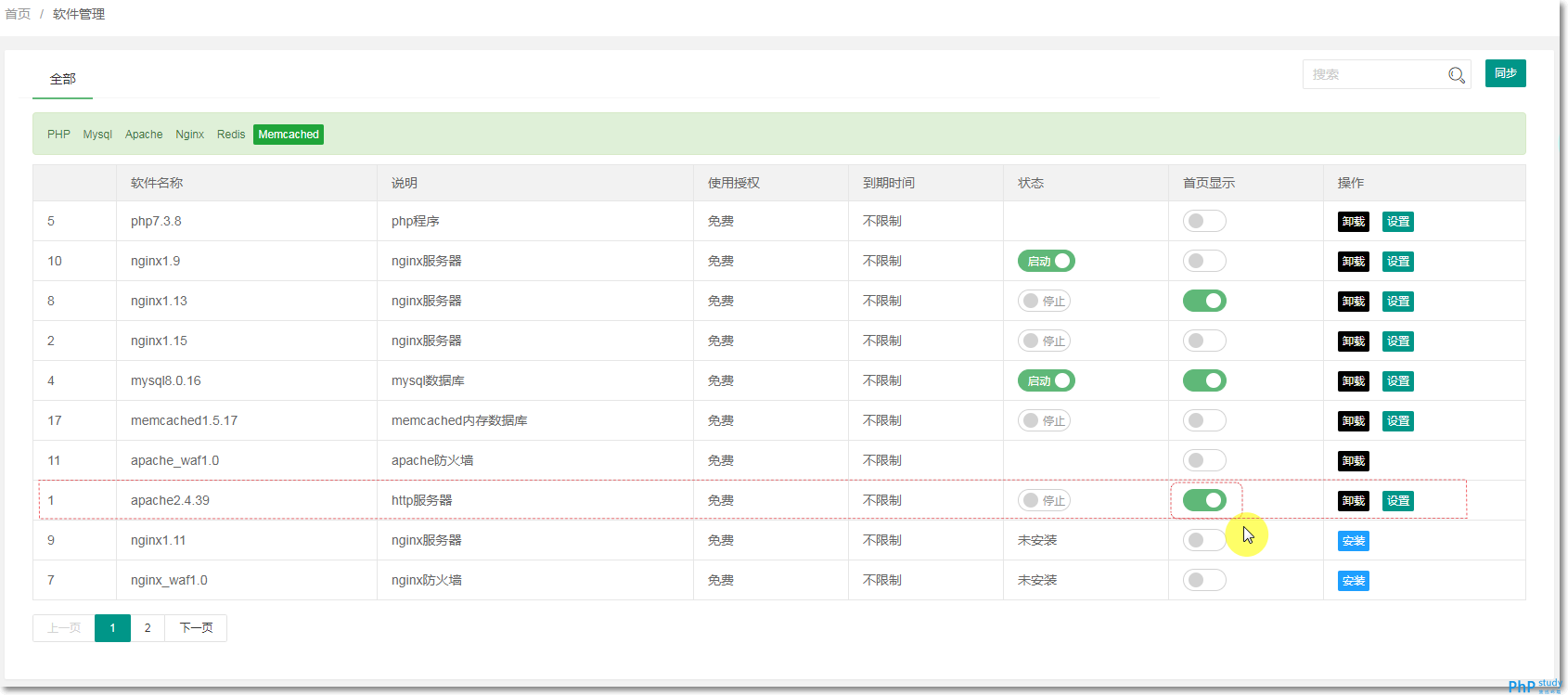
Task: Enable homepage display for php7.3.8
Action: (1204, 222)
